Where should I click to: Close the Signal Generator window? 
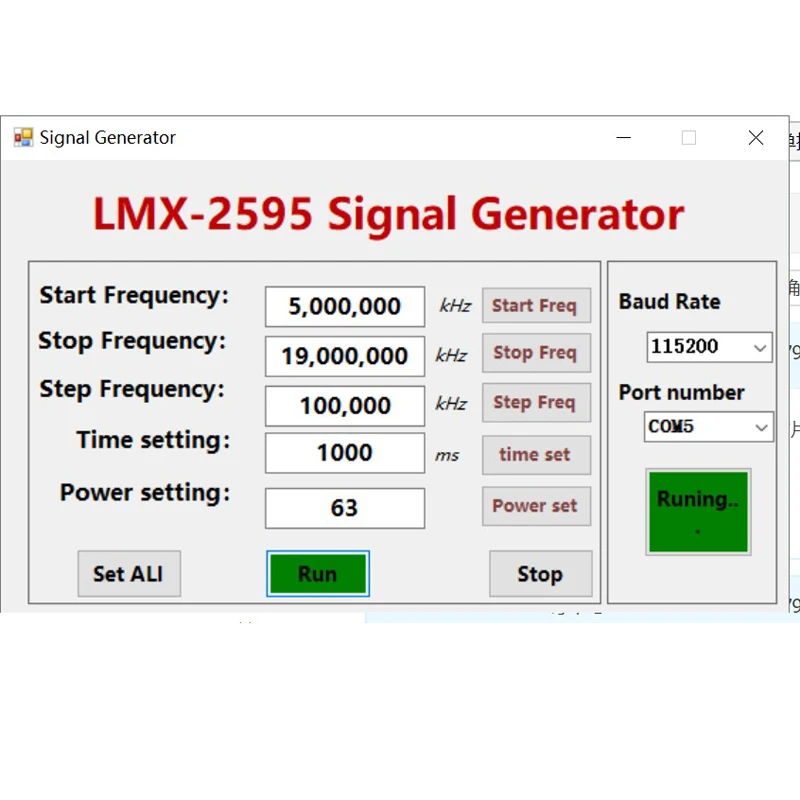pos(756,138)
